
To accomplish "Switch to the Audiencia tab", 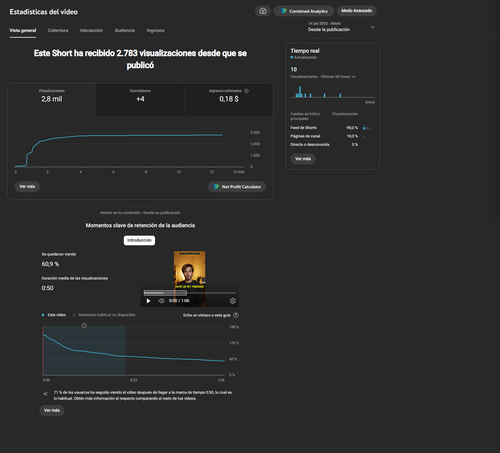I will (x=125, y=30).
